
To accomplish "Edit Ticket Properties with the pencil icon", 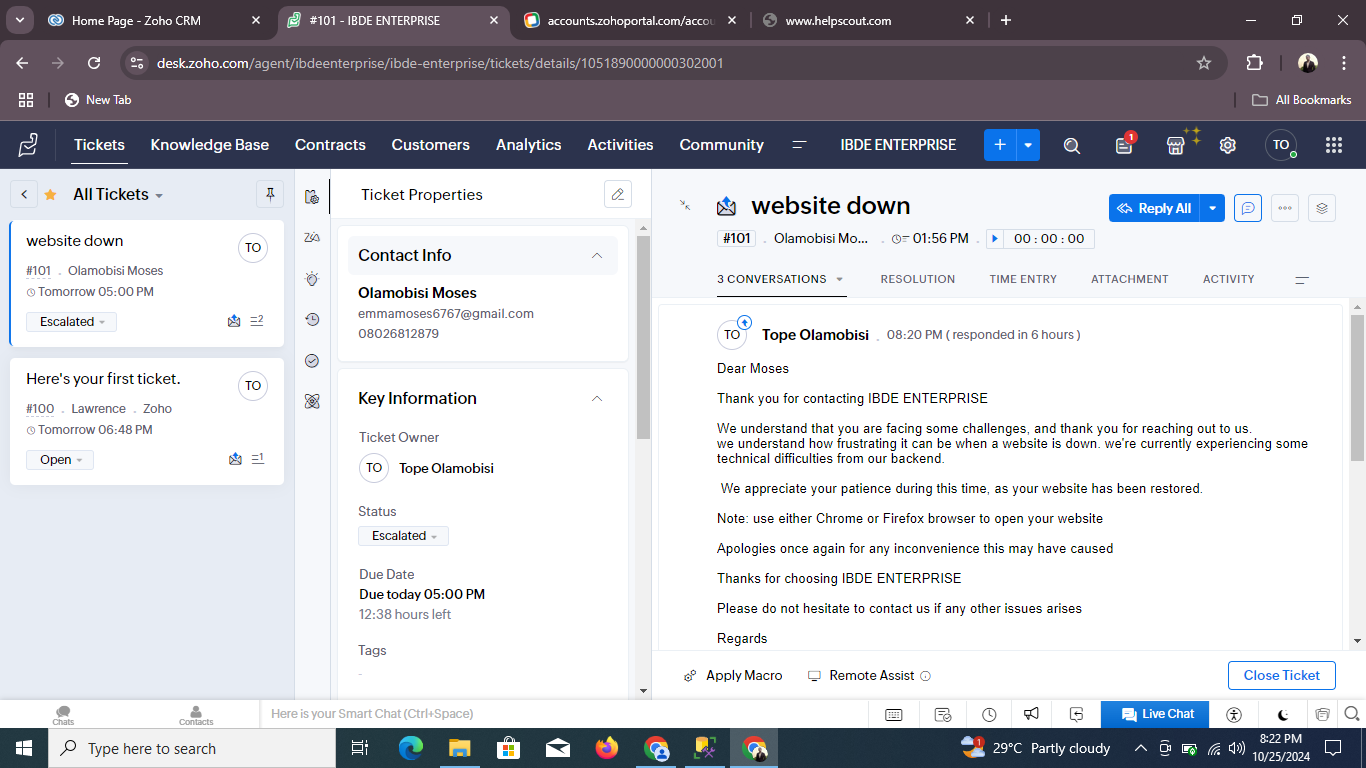I will point(618,194).
